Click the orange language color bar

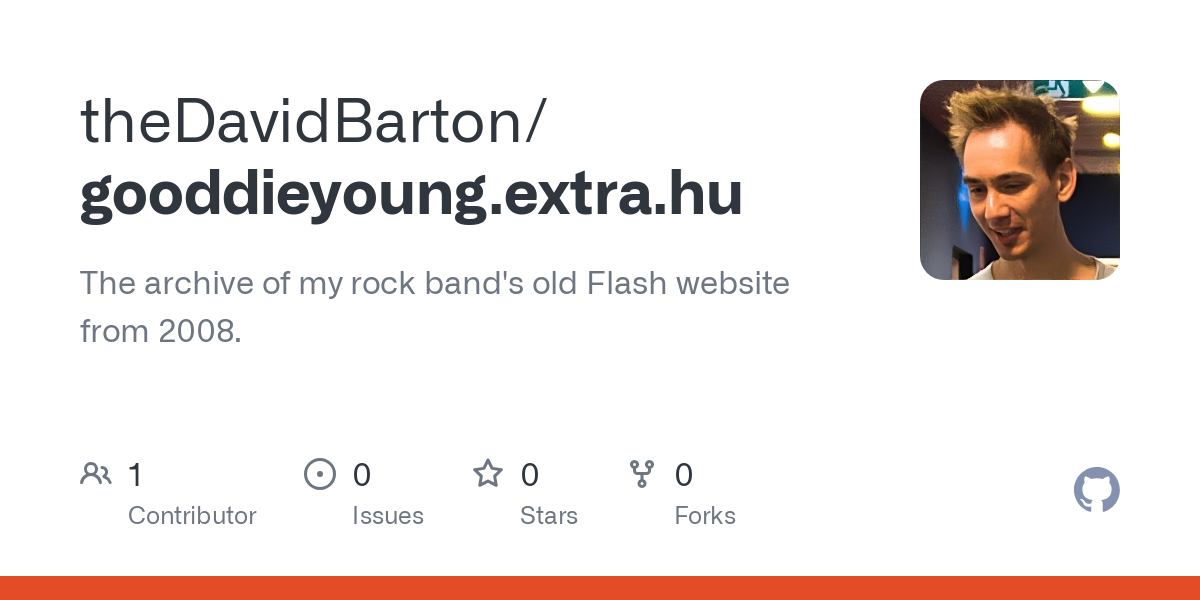(x=600, y=588)
